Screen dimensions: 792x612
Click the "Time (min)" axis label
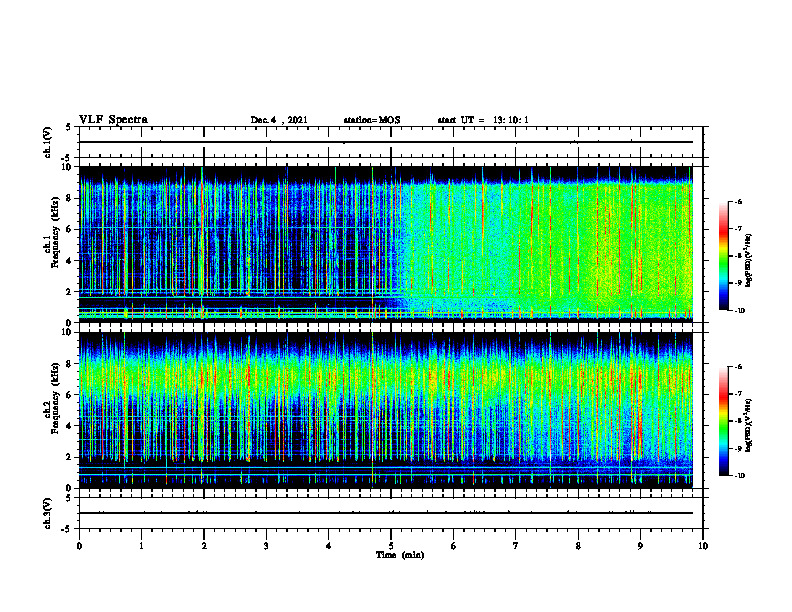pos(400,555)
